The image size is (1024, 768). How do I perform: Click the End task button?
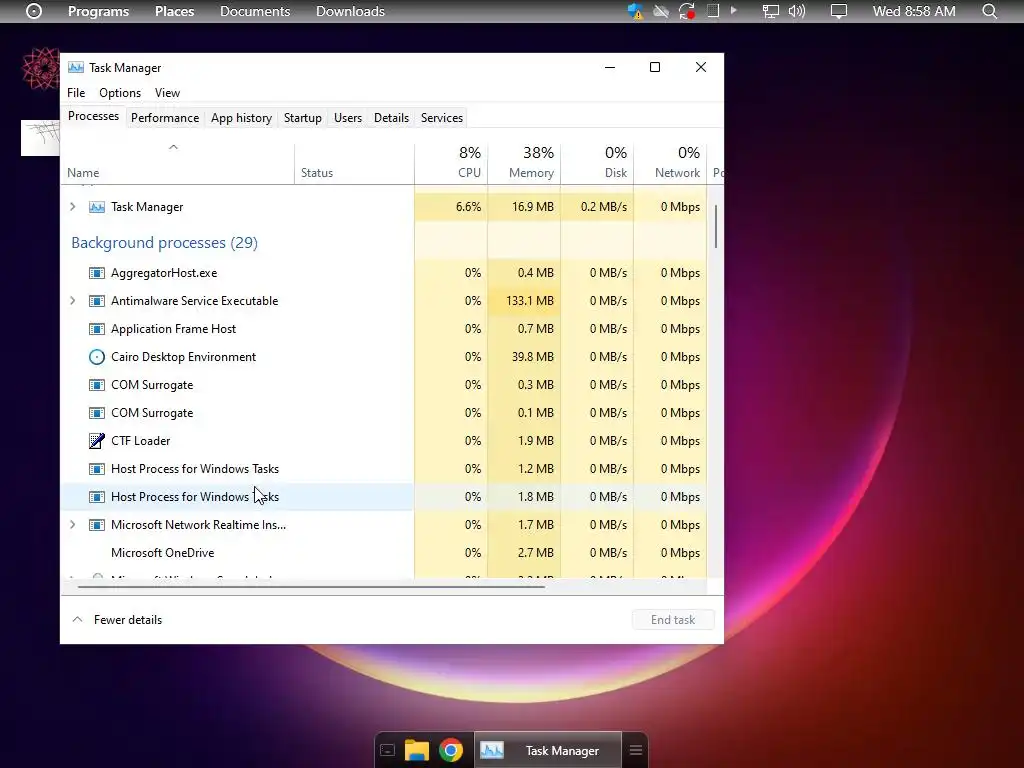[x=673, y=619]
